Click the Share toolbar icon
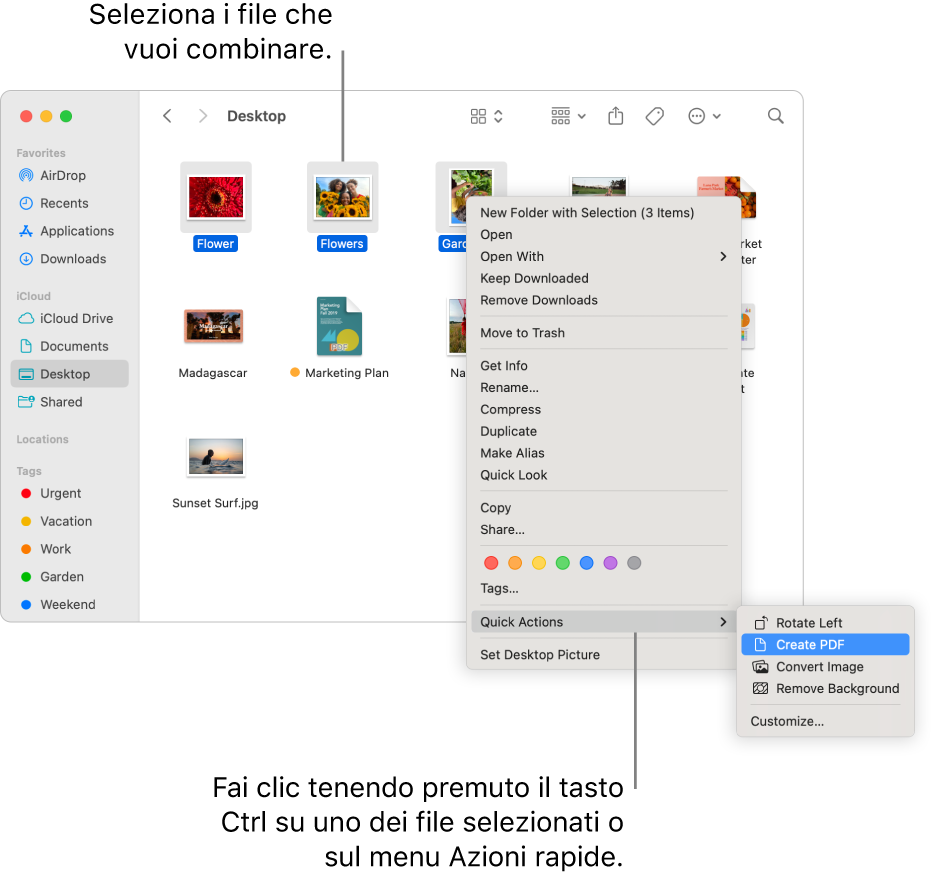Screen dimensions: 934x878 (x=615, y=116)
